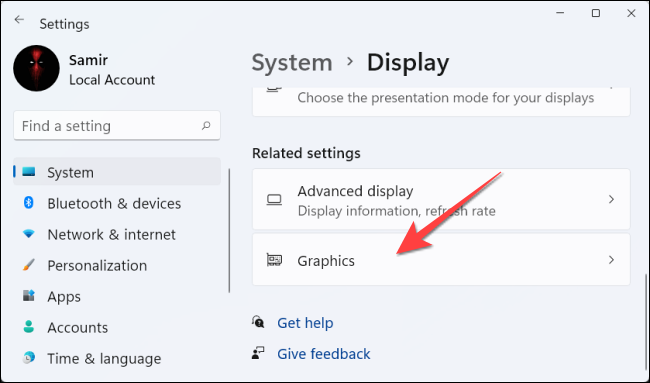The height and width of the screenshot is (383, 650).
Task: Open the Graphics settings row
Action: (x=441, y=259)
